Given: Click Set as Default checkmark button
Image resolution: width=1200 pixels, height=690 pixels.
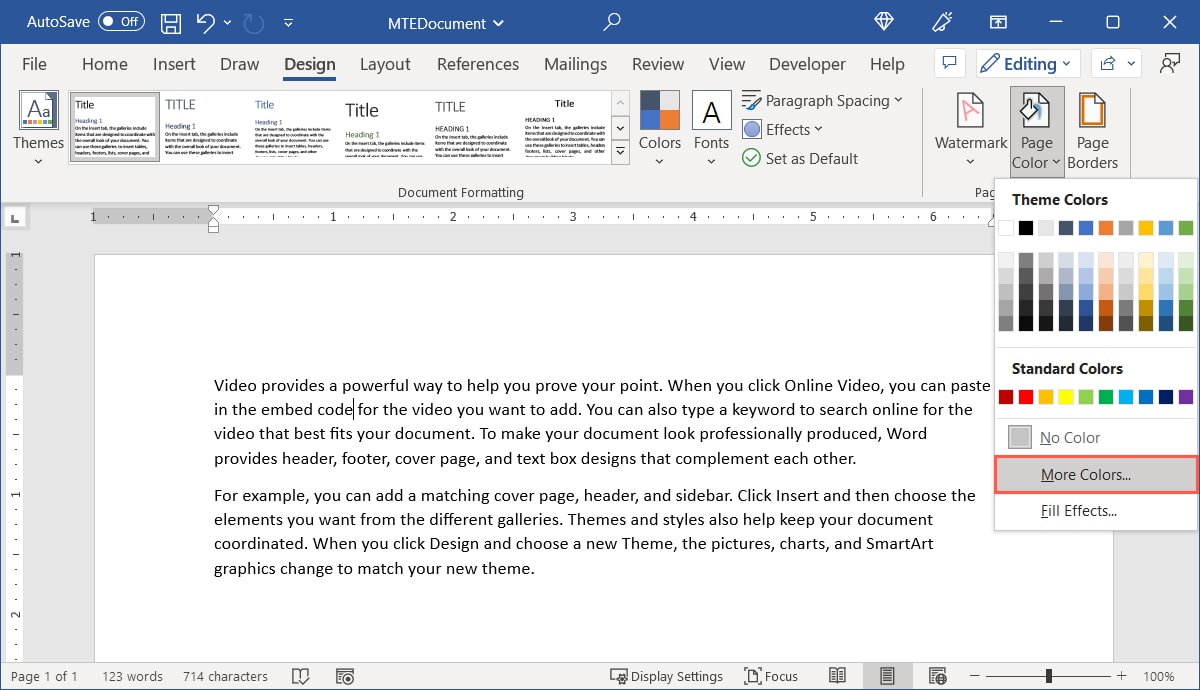Looking at the screenshot, I should click(800, 158).
